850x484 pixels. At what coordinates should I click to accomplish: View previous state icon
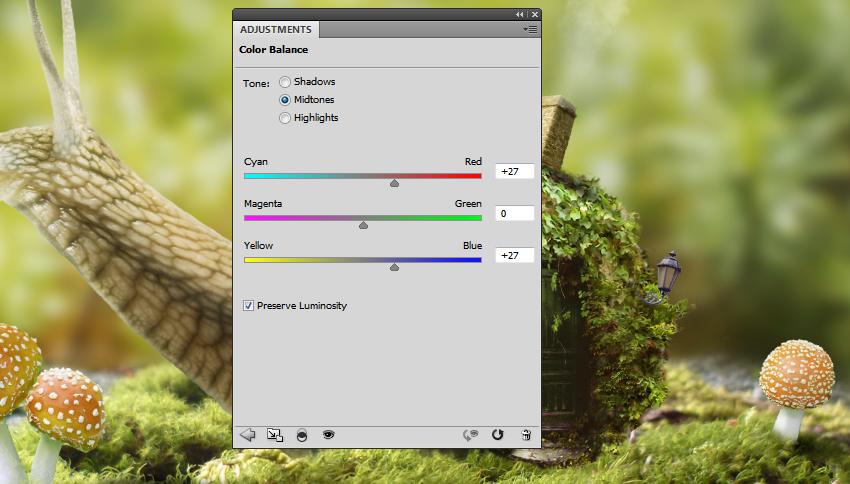click(x=471, y=435)
